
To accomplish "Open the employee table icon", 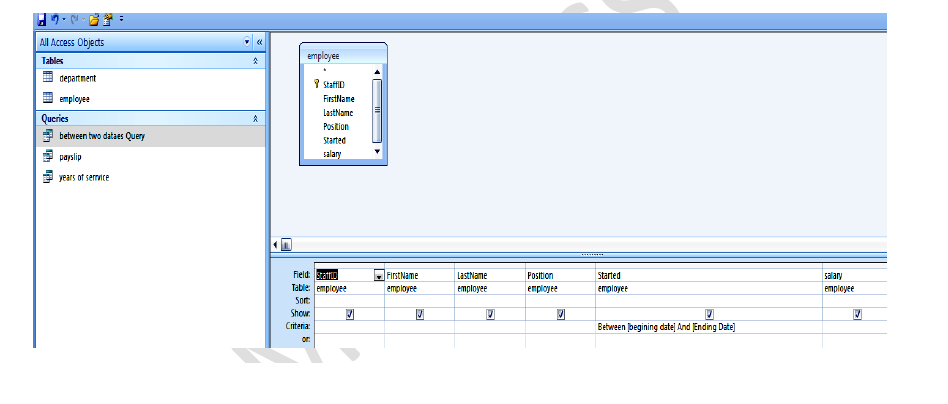I will (47, 99).
